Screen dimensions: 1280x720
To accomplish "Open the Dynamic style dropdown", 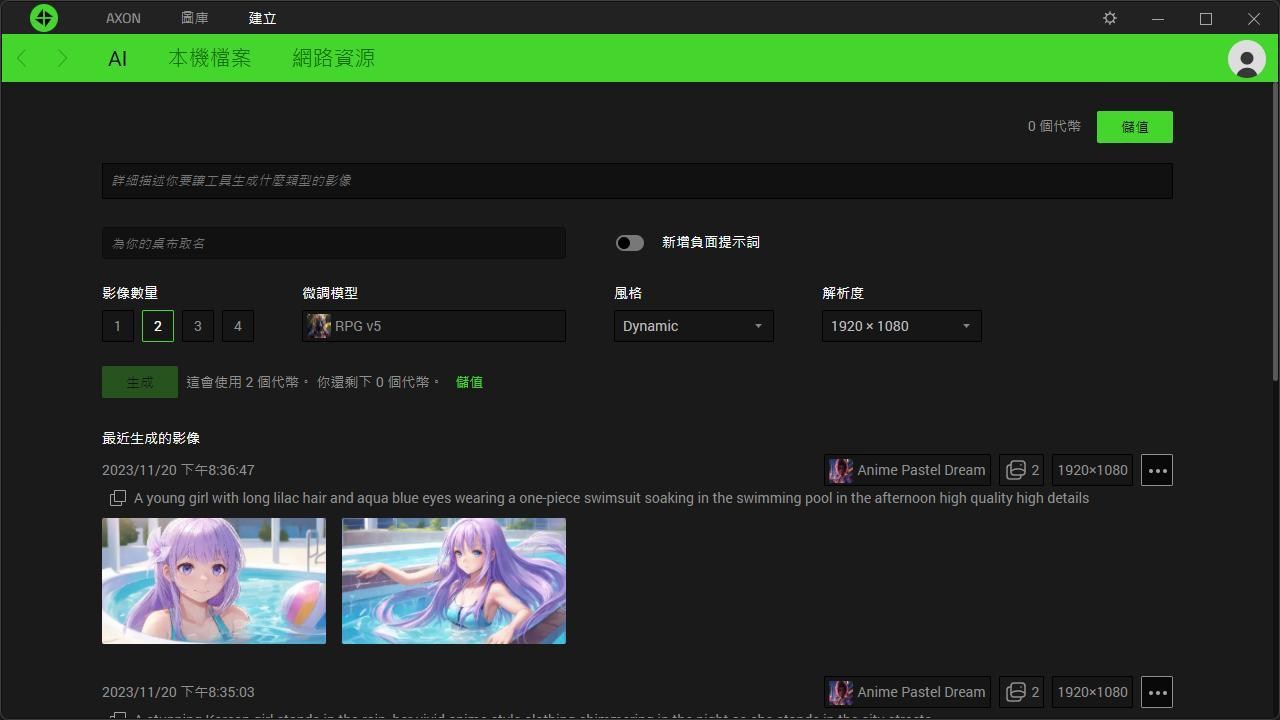I will pyautogui.click(x=693, y=325).
